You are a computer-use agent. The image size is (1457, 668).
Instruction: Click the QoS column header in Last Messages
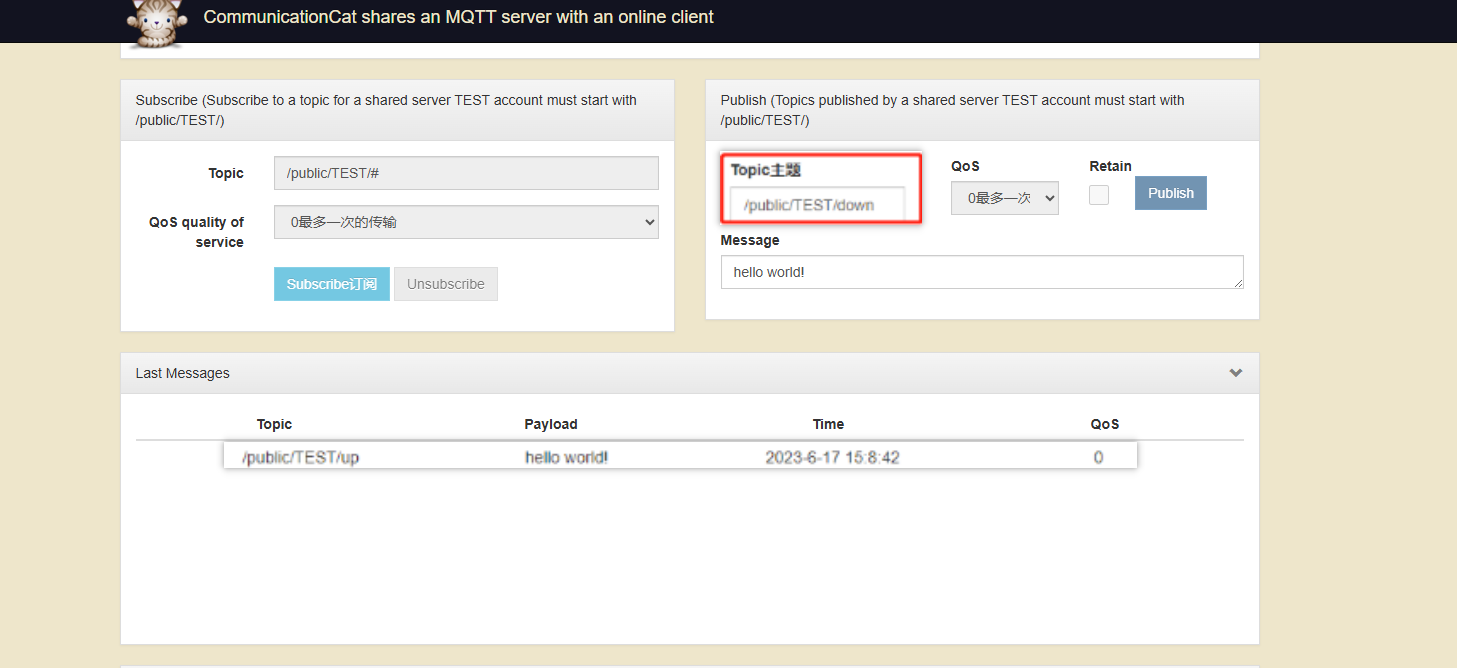point(1104,424)
